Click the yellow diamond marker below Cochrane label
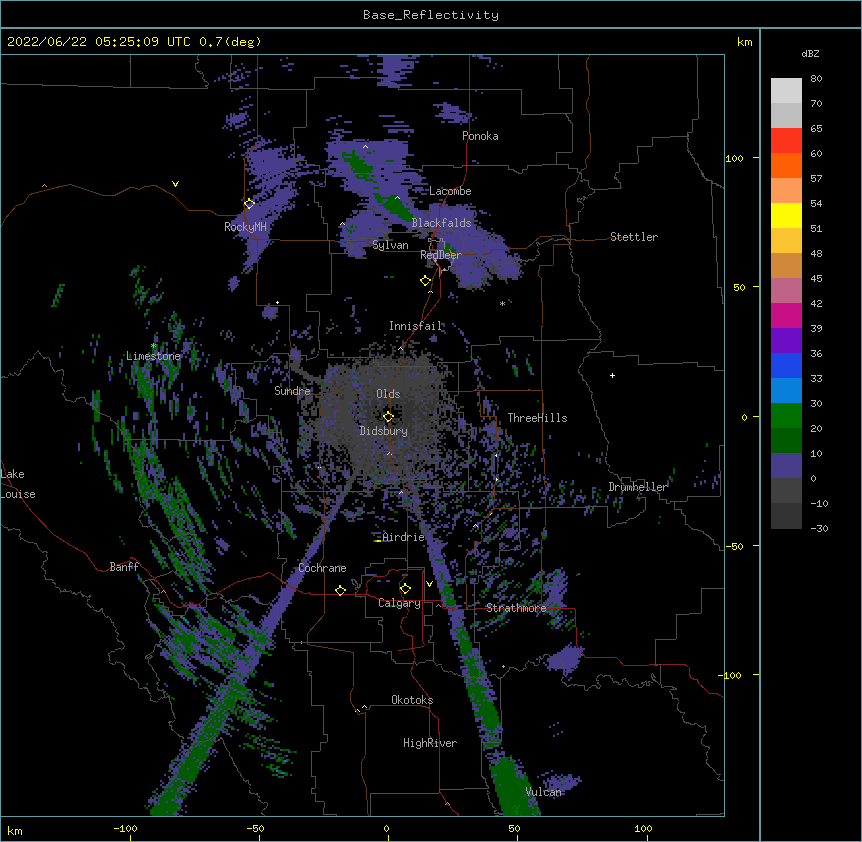 (x=340, y=590)
